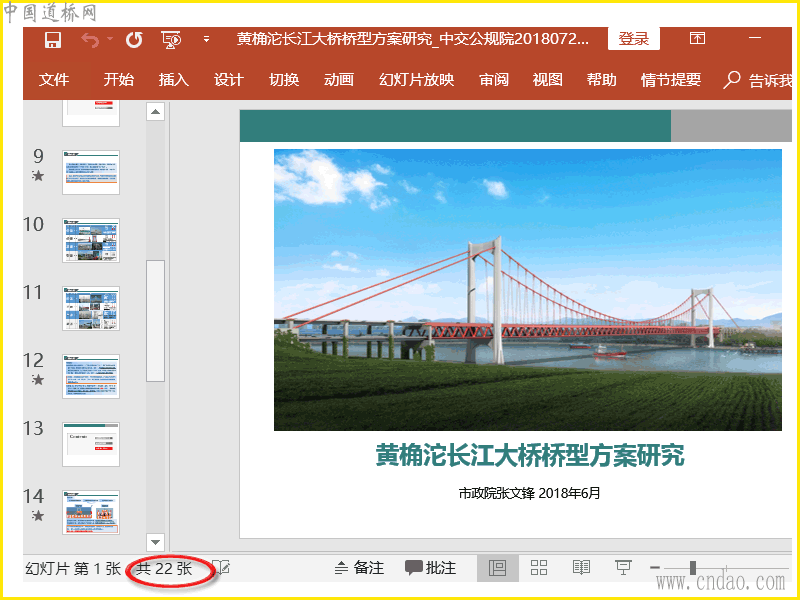800x600 pixels.
Task: Click the 登录 sign-in button
Action: pos(634,39)
